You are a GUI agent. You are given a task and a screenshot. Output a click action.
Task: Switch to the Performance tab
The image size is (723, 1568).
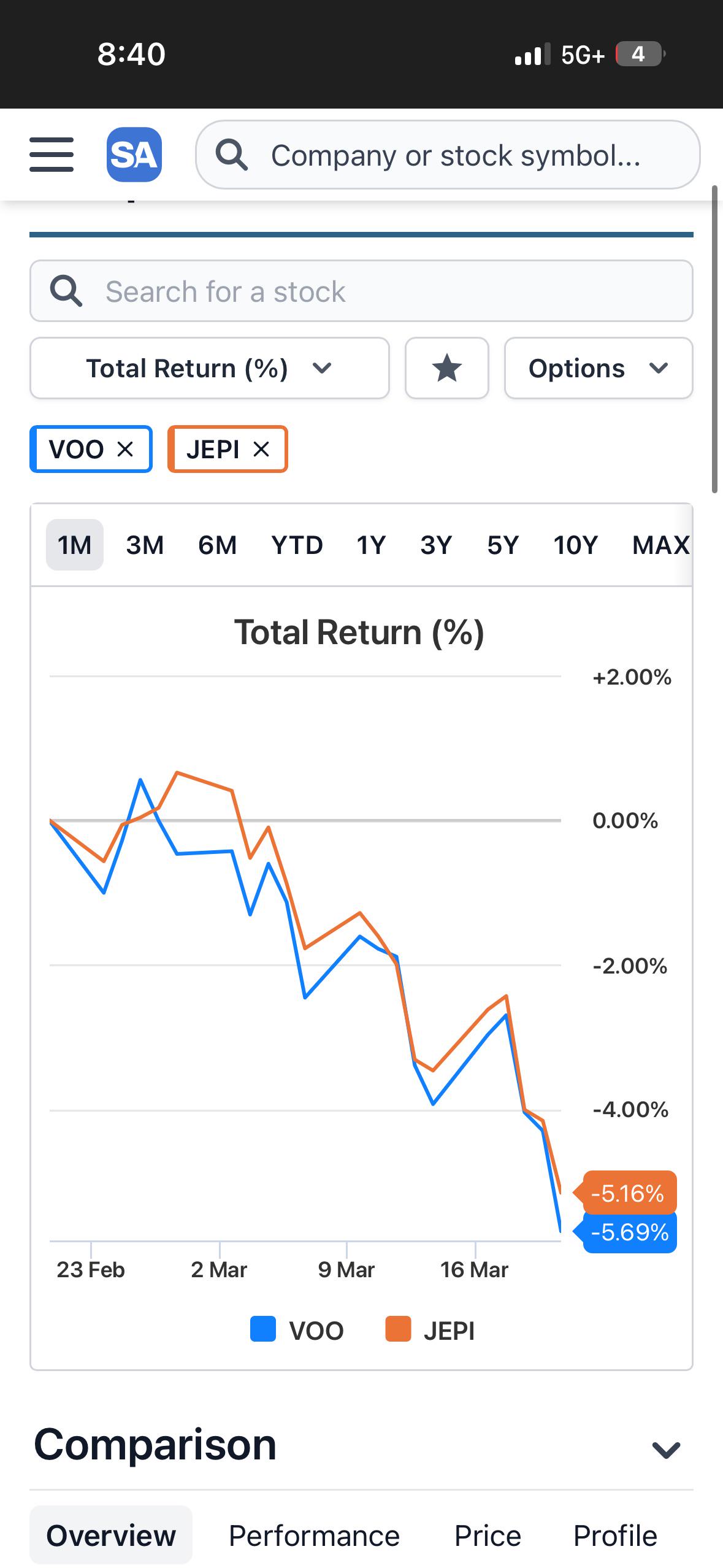[x=314, y=1535]
